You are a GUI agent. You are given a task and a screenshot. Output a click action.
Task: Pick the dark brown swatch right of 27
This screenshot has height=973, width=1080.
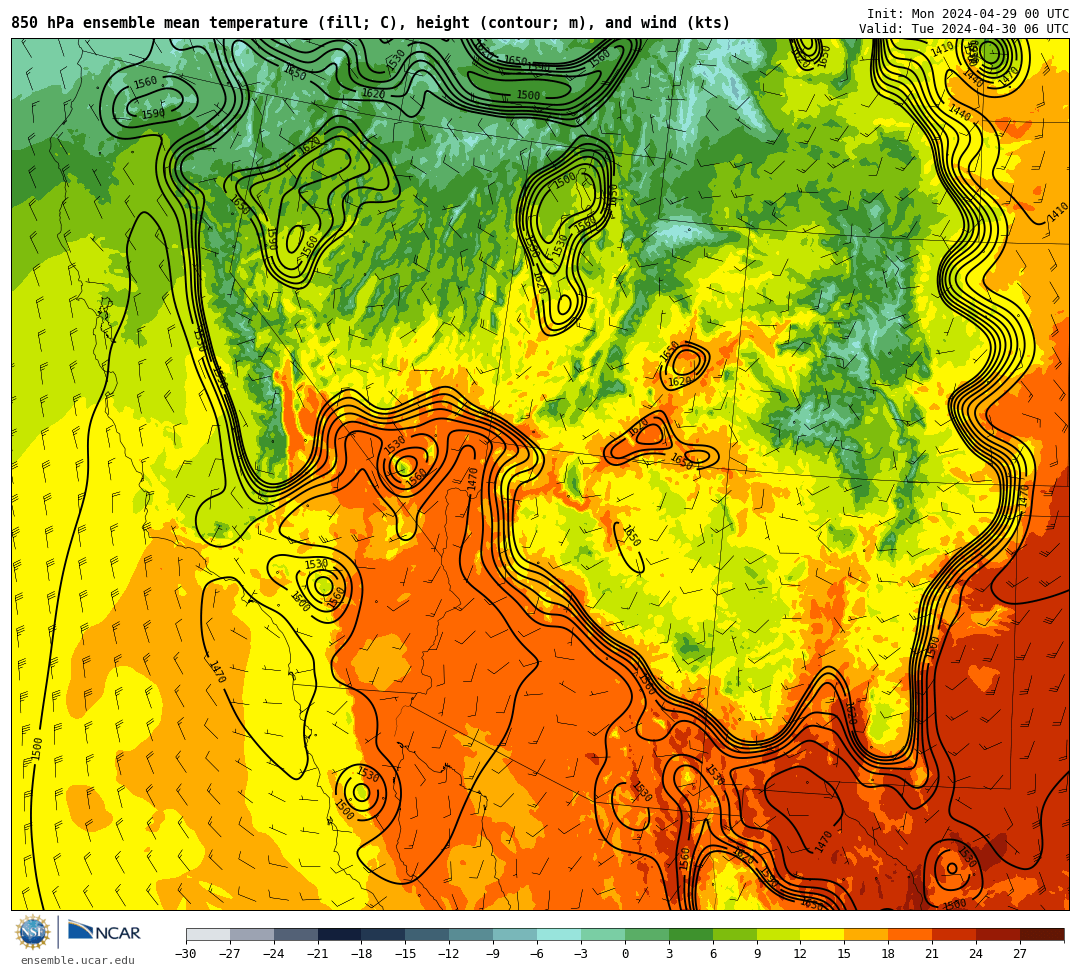point(1042,934)
